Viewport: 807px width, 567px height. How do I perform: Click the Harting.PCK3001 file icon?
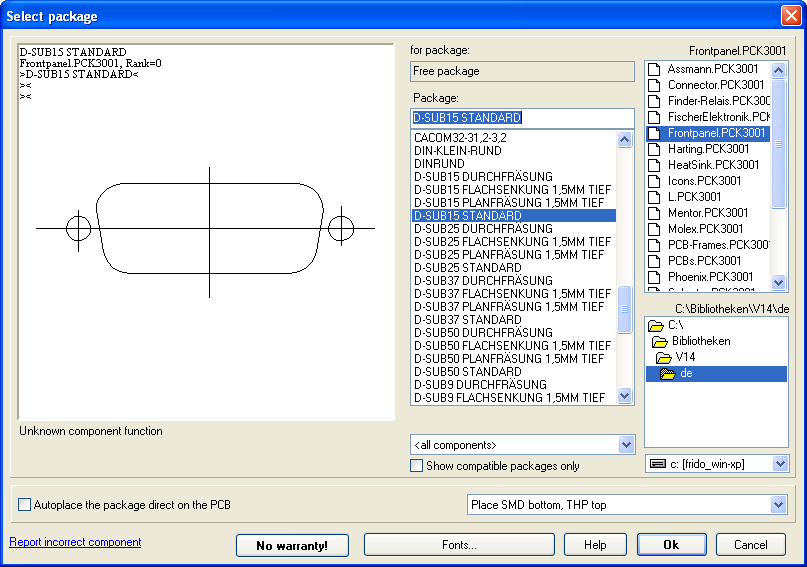click(x=655, y=149)
